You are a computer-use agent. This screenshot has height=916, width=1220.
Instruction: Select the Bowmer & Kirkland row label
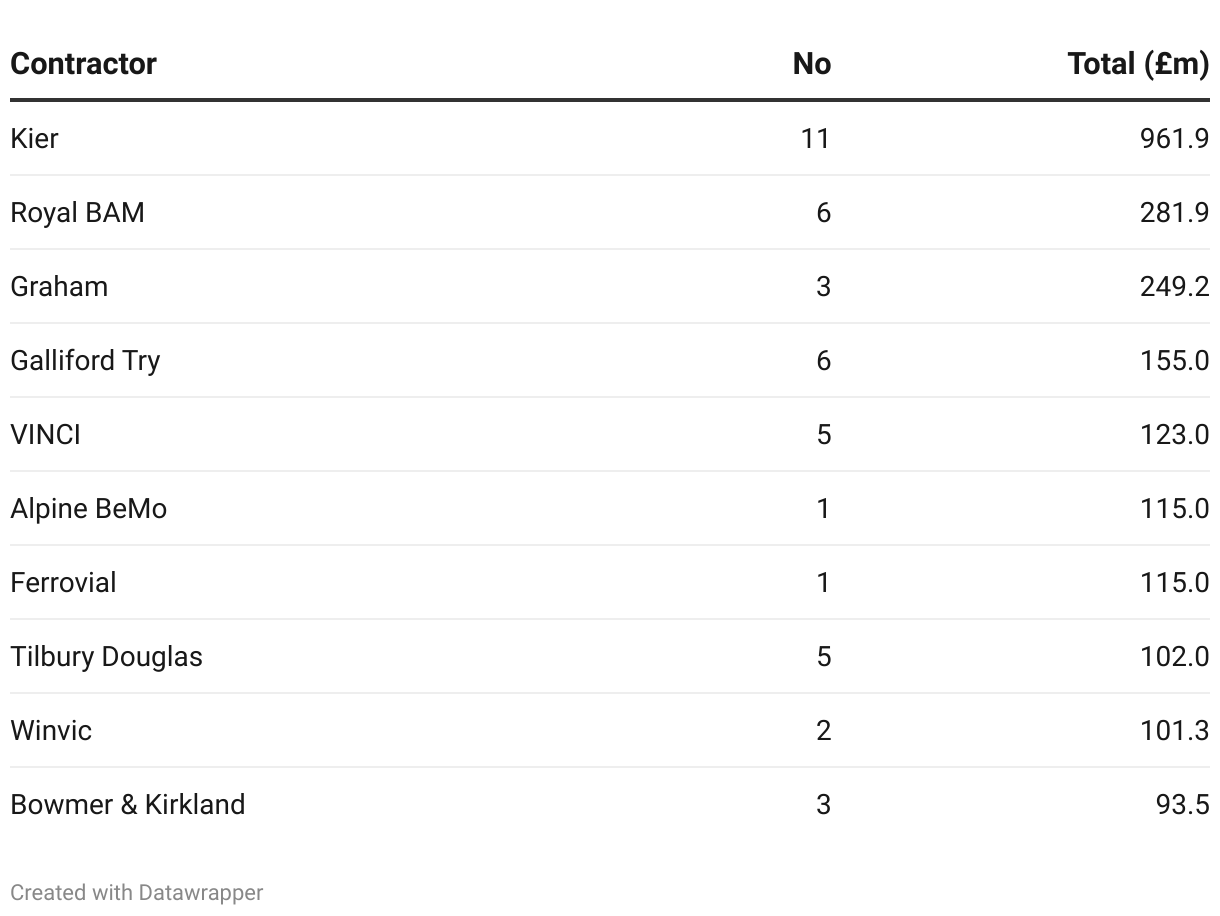(x=128, y=805)
